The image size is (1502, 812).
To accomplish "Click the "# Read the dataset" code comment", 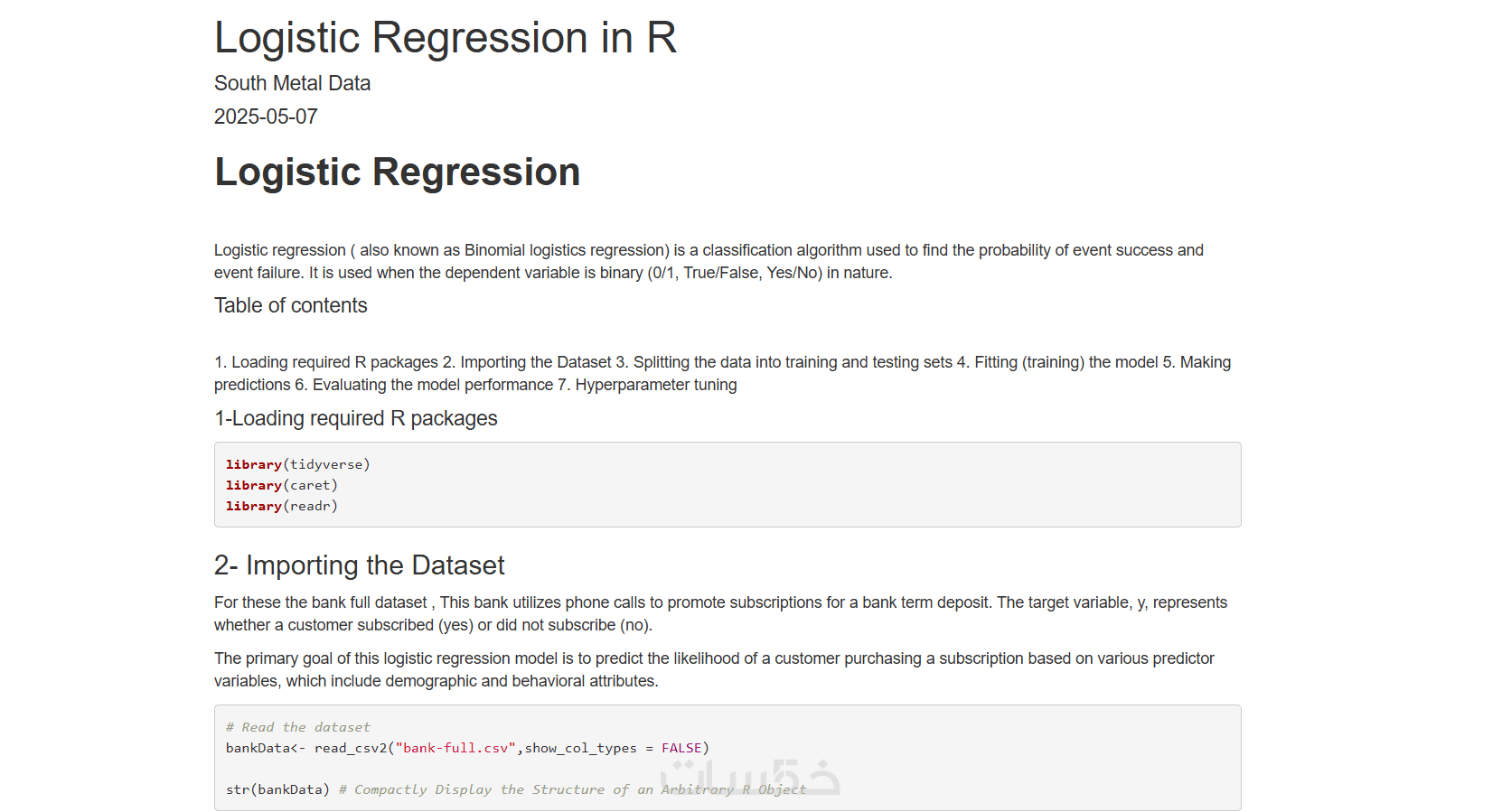I will point(297,727).
